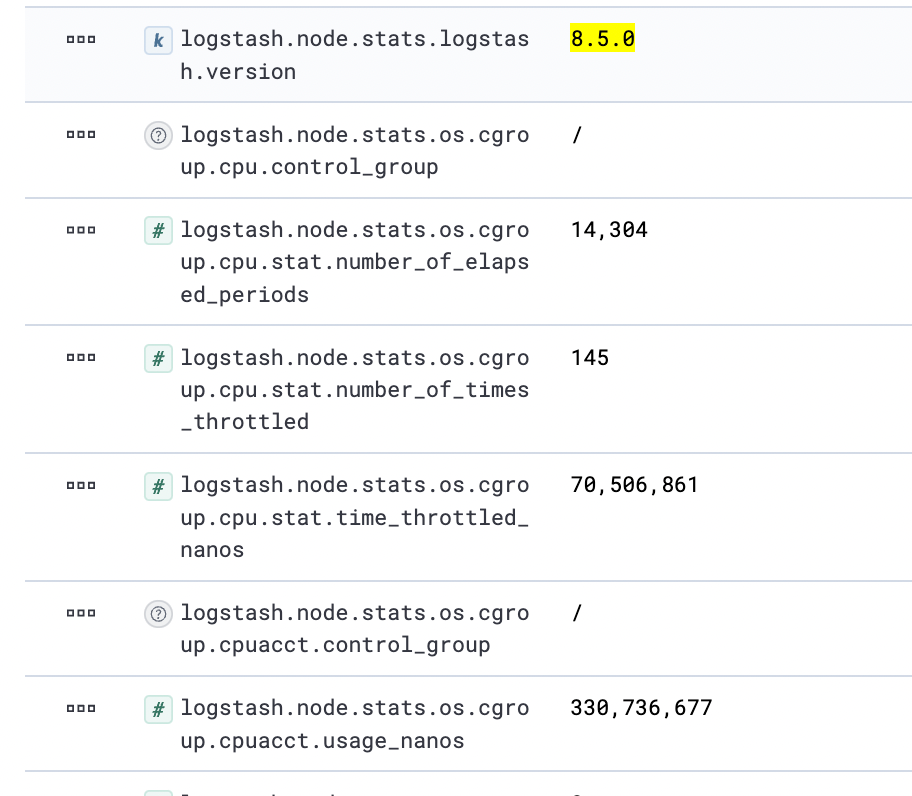Click value 330,736,677
Viewport: 912px width, 796px height.
click(641, 708)
